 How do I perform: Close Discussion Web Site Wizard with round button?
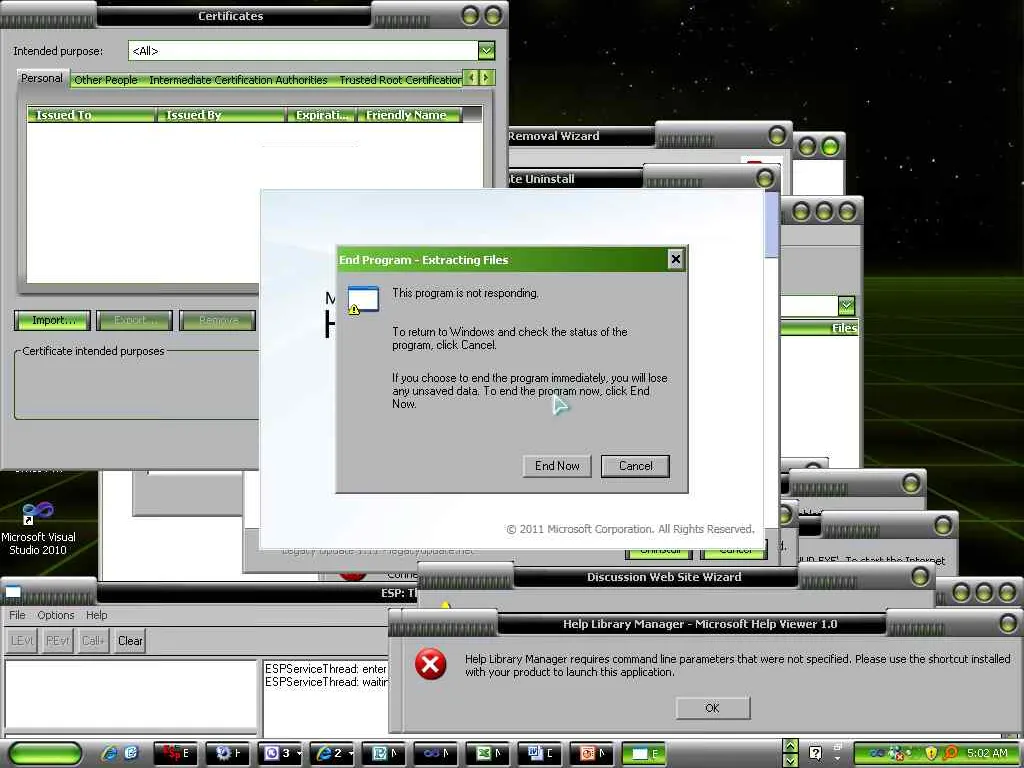920,576
